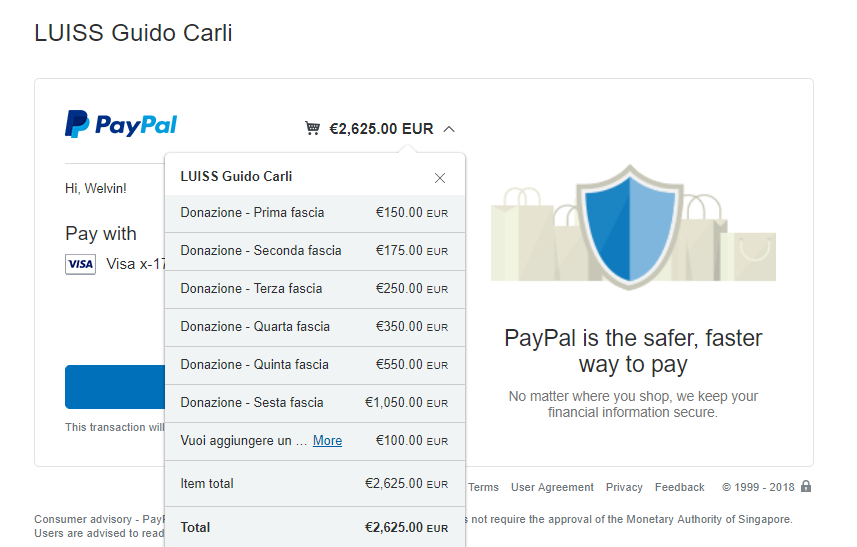857x547 pixels.
Task: Close the order summary popup
Action: [440, 178]
